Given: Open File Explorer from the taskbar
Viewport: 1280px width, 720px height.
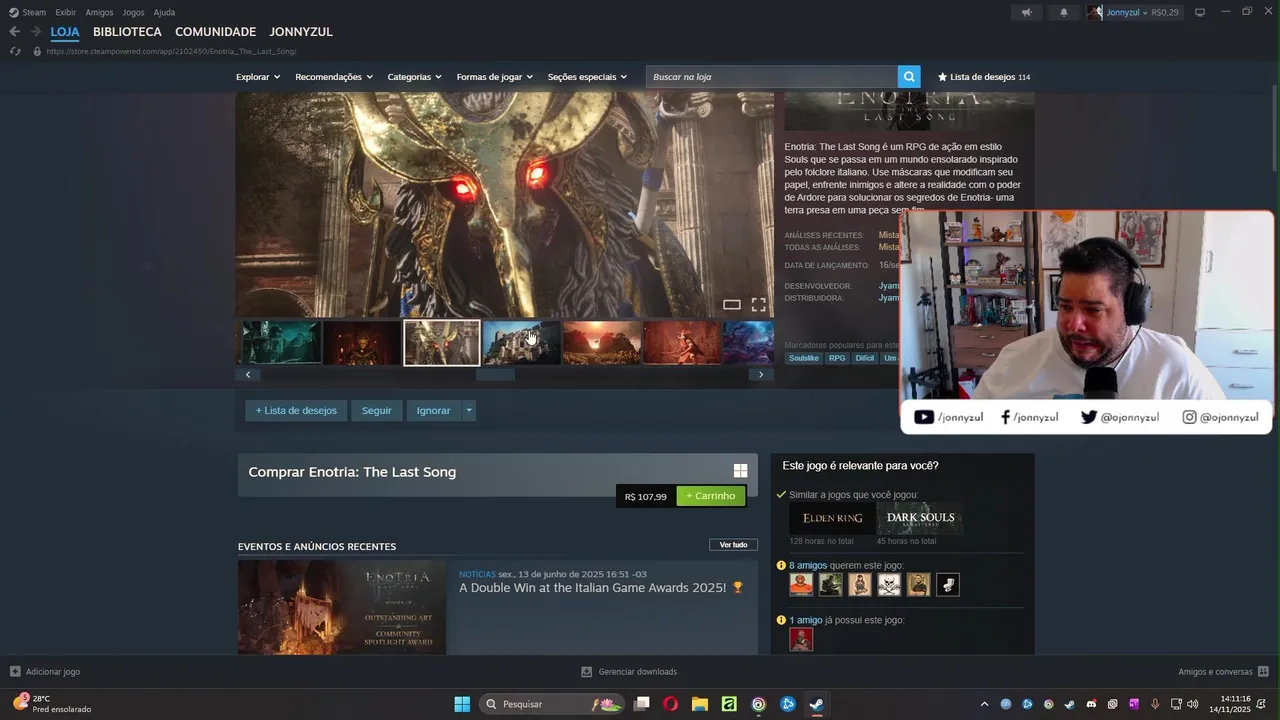Looking at the screenshot, I should (700, 704).
